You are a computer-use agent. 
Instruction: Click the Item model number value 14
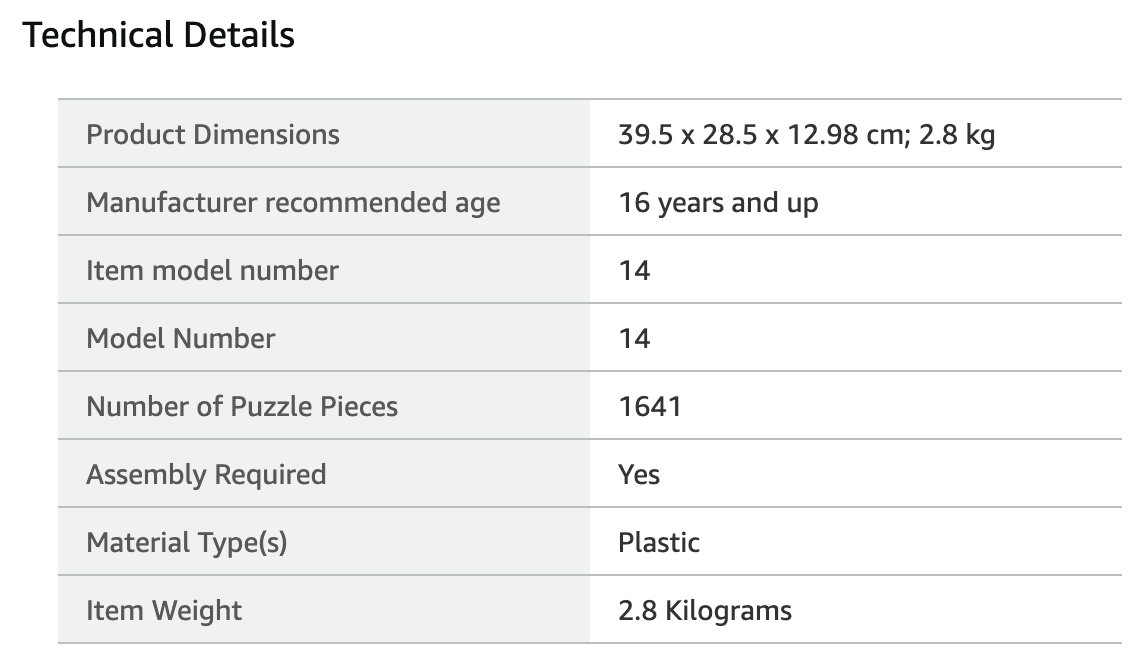634,271
